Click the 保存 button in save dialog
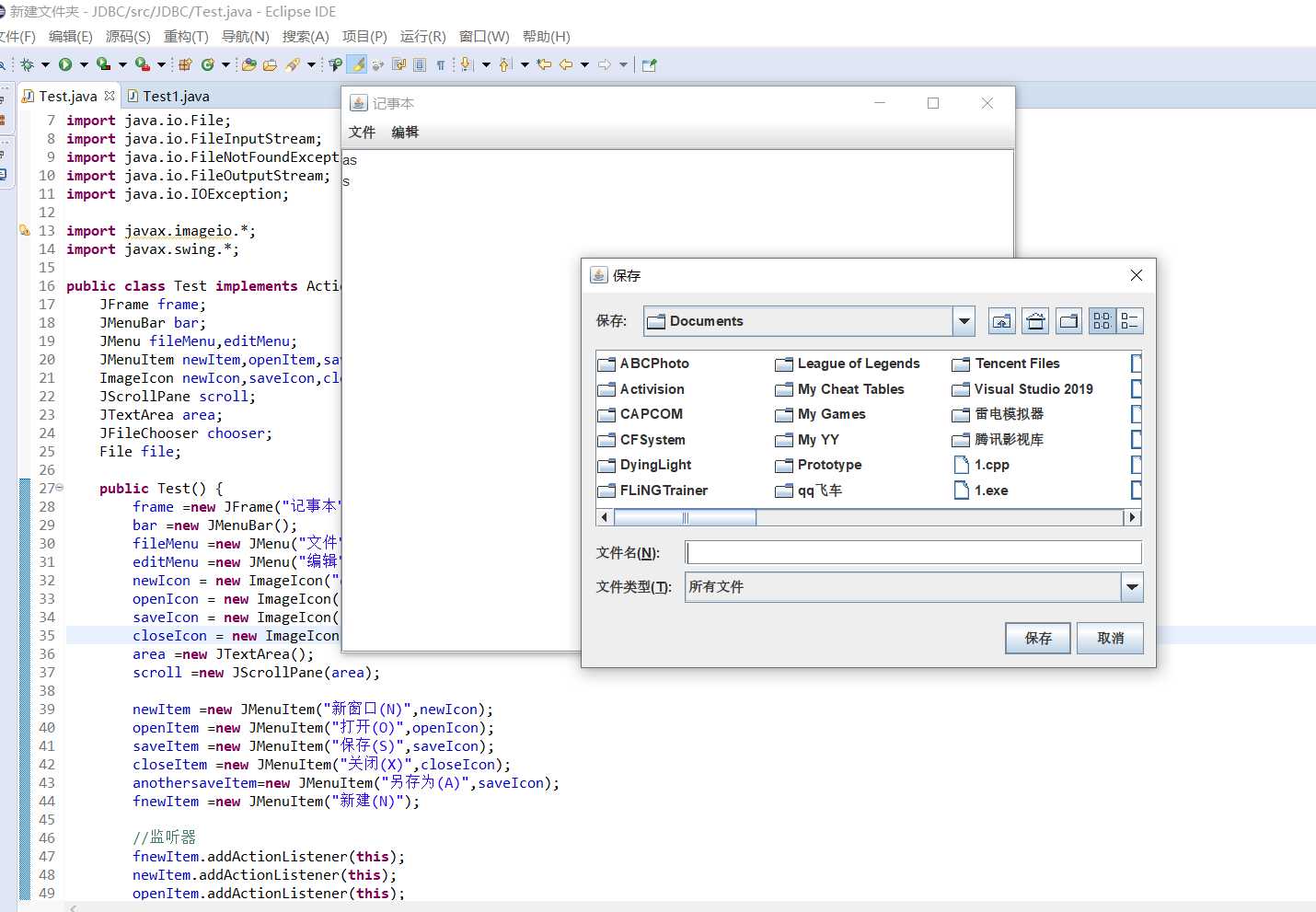1316x912 pixels. (1038, 638)
